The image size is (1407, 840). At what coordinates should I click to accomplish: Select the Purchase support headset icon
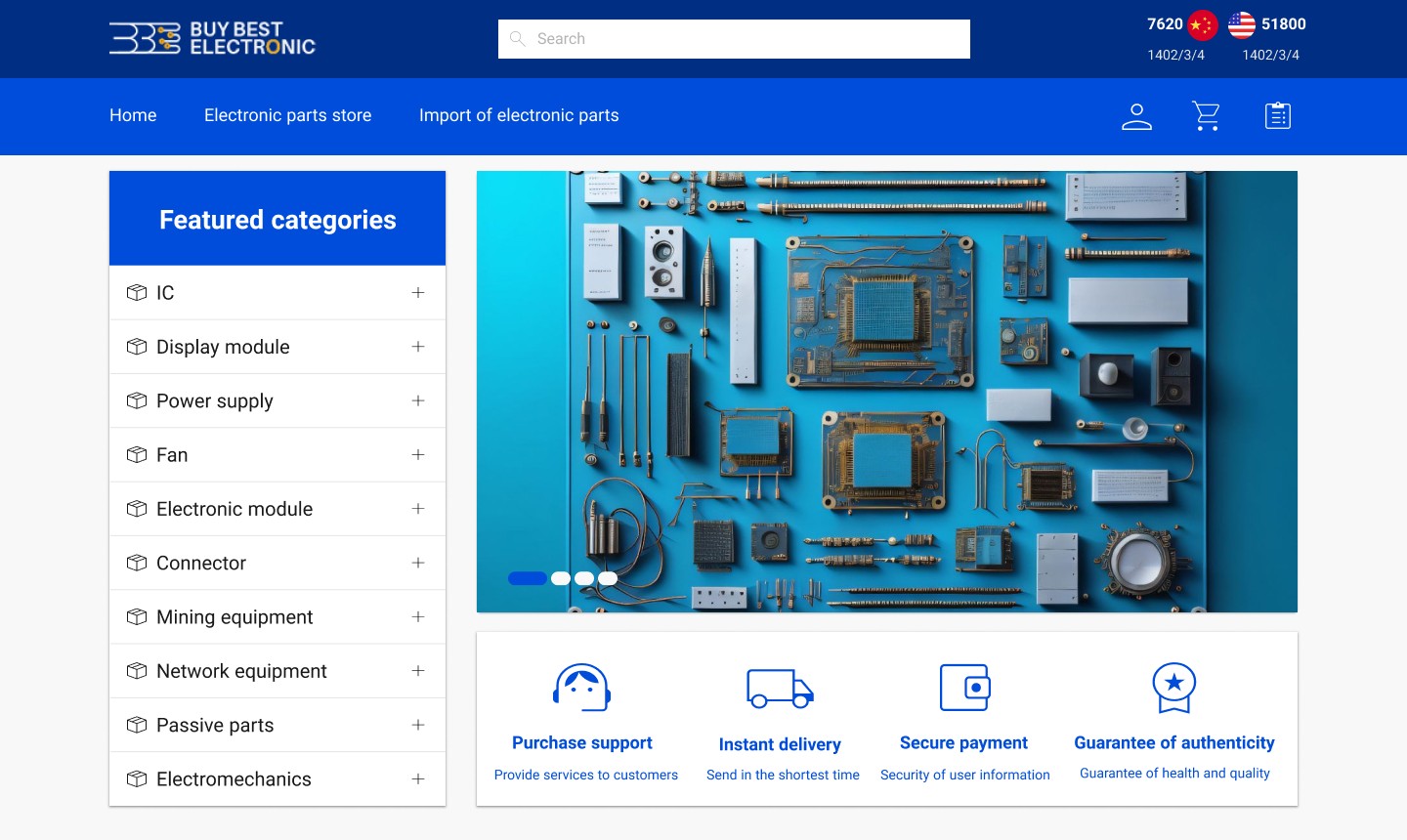click(582, 687)
